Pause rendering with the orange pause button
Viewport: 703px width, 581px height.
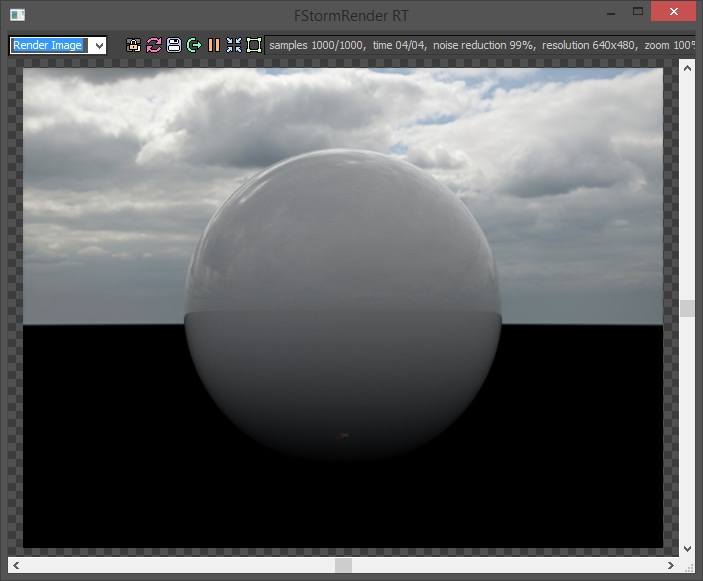point(213,45)
